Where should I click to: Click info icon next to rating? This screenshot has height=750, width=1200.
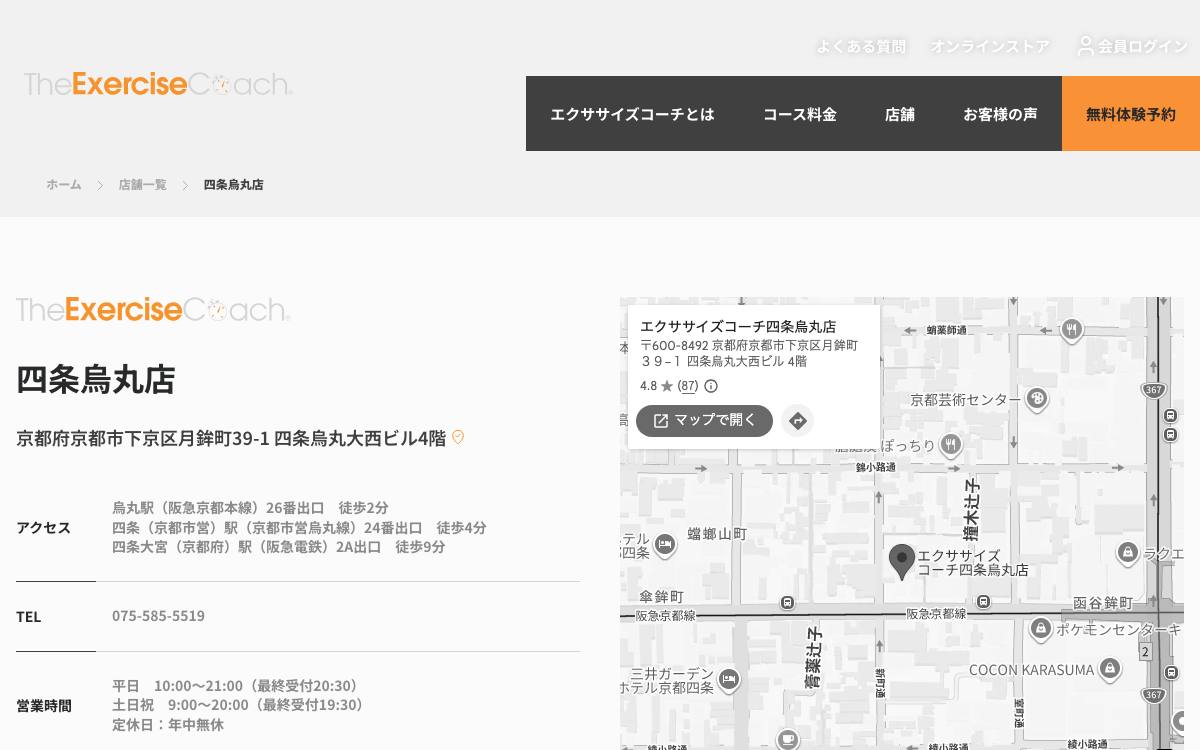coord(711,386)
